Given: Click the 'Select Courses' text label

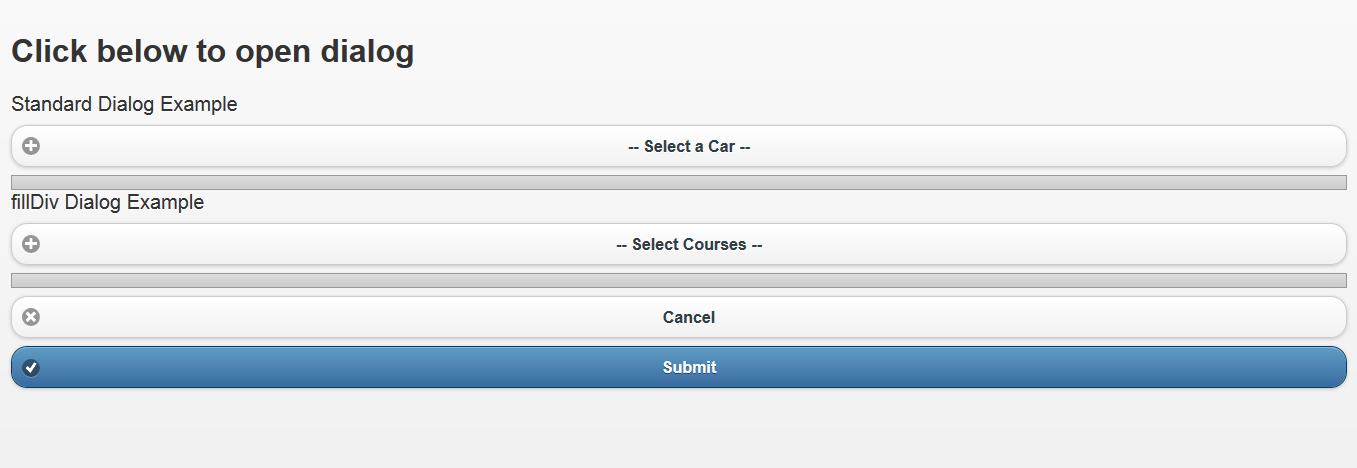Looking at the screenshot, I should click(x=689, y=245).
